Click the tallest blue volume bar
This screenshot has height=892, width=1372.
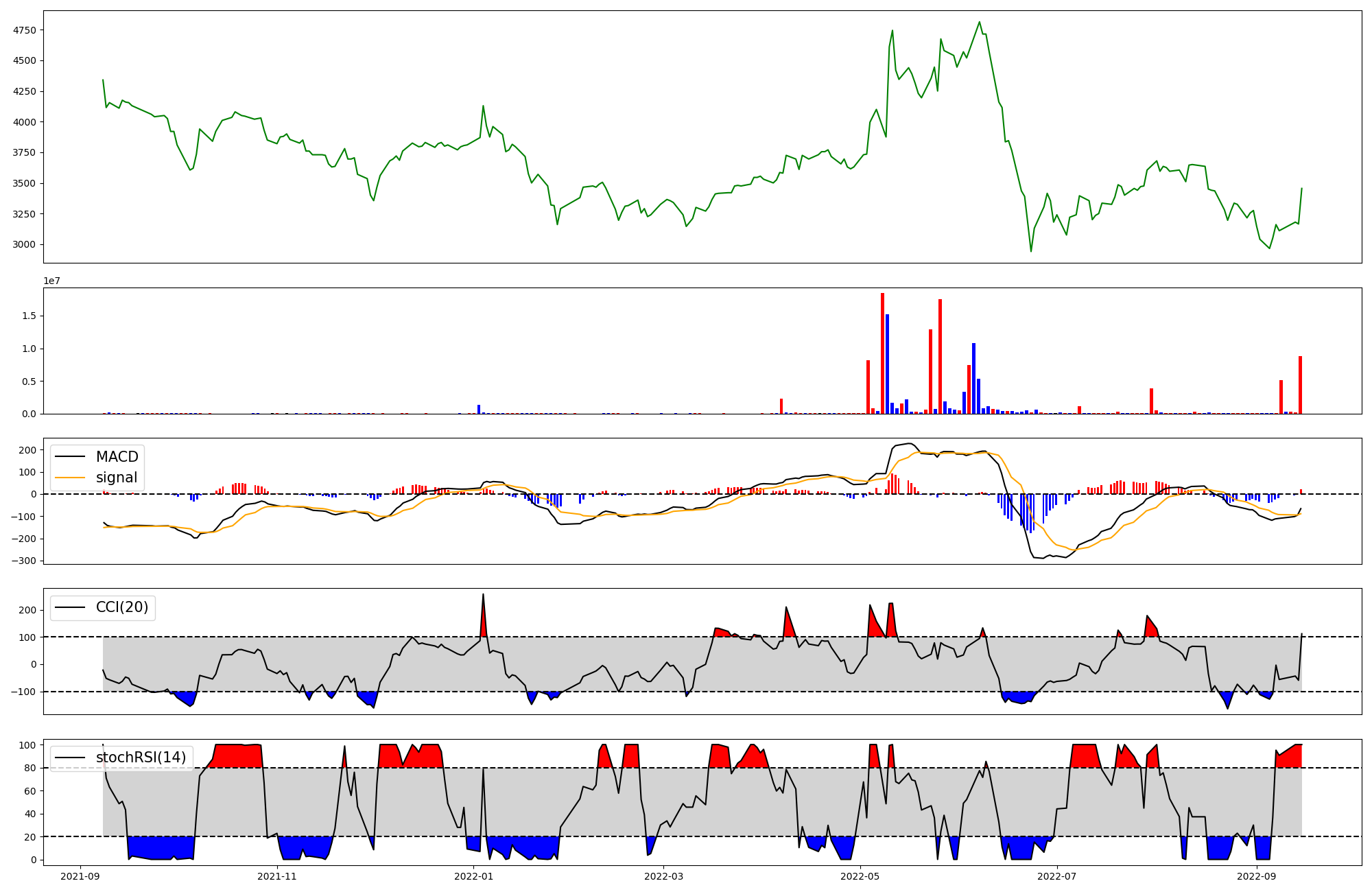(887, 364)
